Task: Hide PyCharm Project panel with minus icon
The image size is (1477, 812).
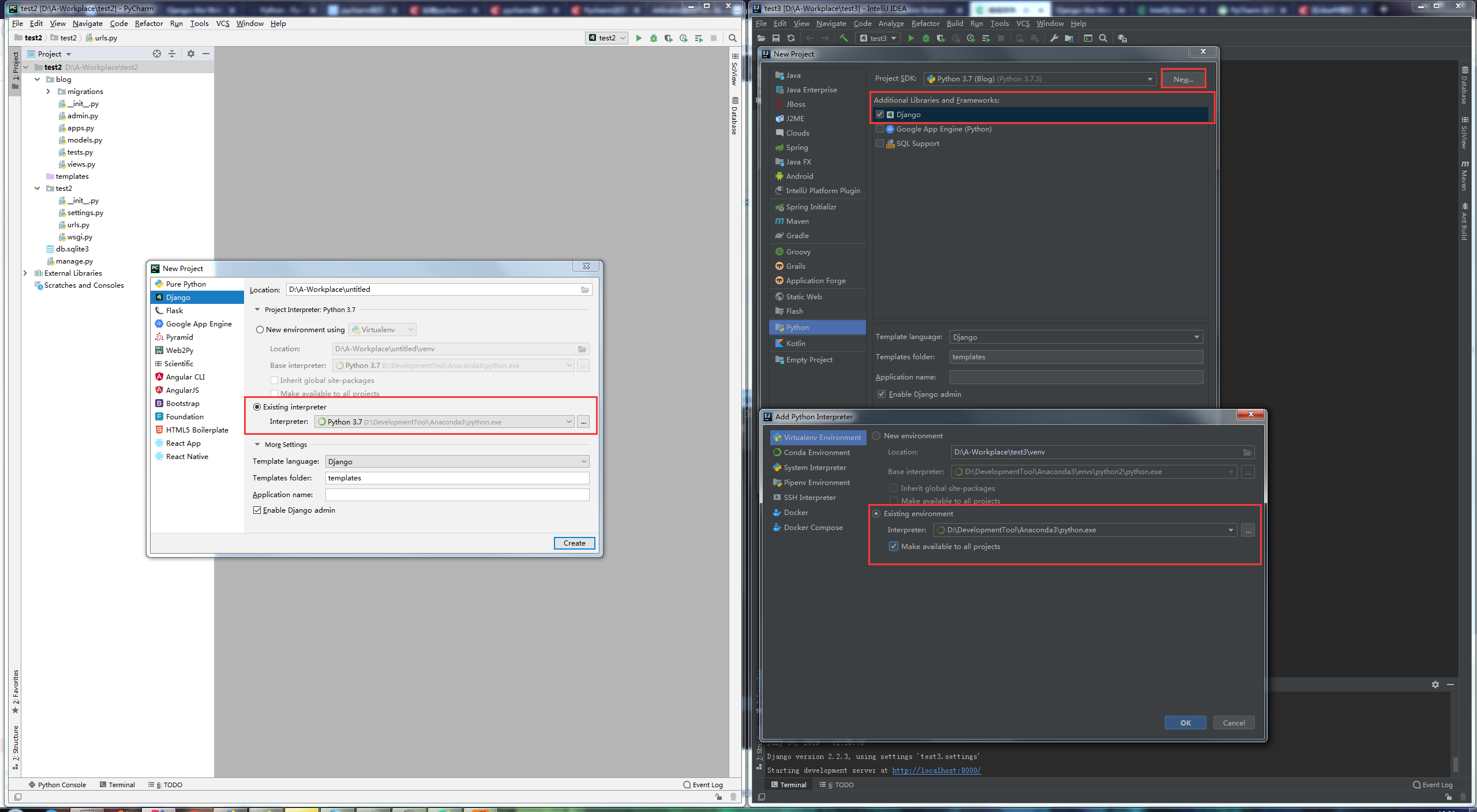Action: [x=206, y=54]
